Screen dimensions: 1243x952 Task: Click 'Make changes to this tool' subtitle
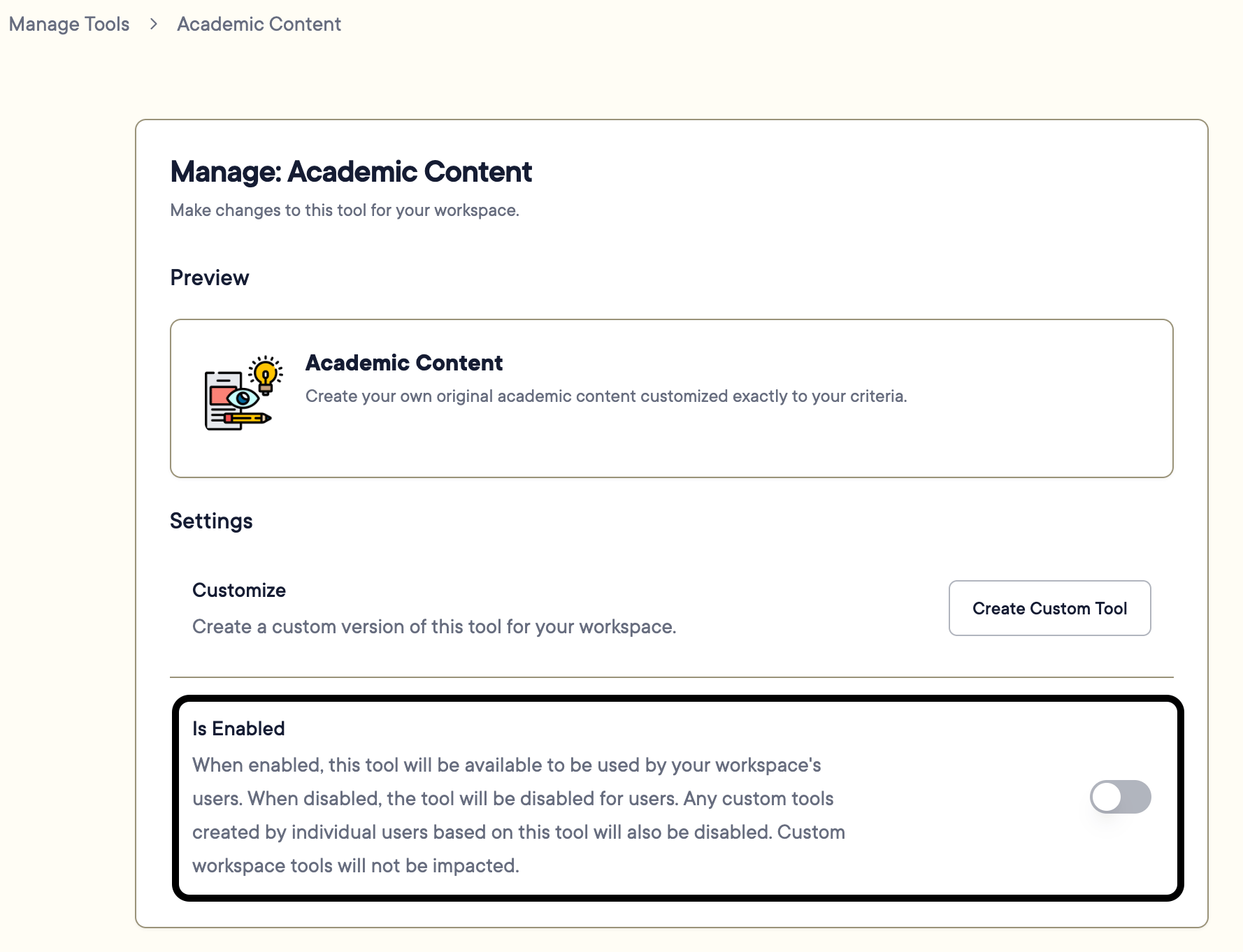(345, 210)
